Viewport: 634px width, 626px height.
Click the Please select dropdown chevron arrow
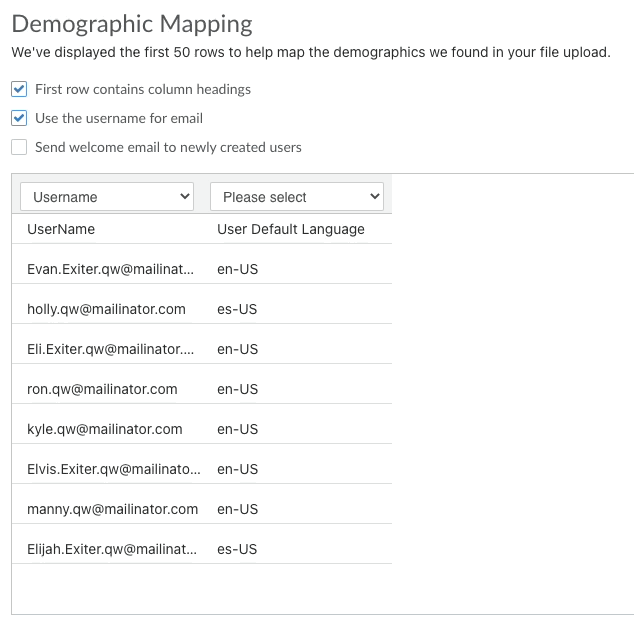[375, 197]
